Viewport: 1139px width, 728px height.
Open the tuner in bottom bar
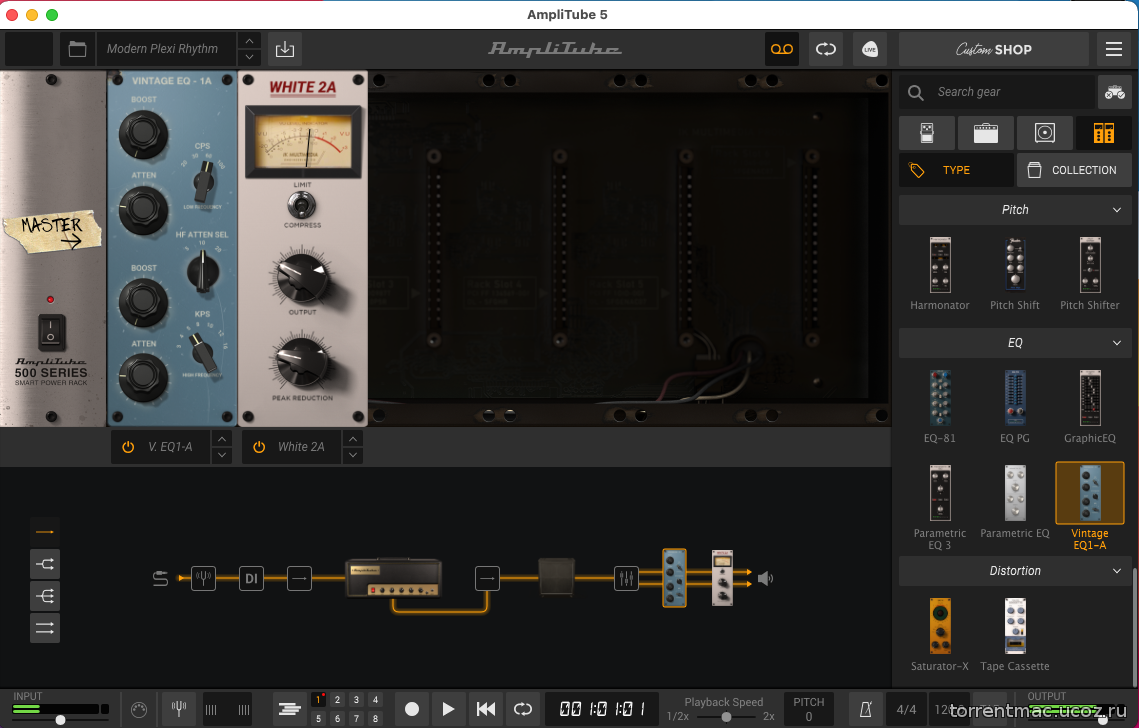179,709
